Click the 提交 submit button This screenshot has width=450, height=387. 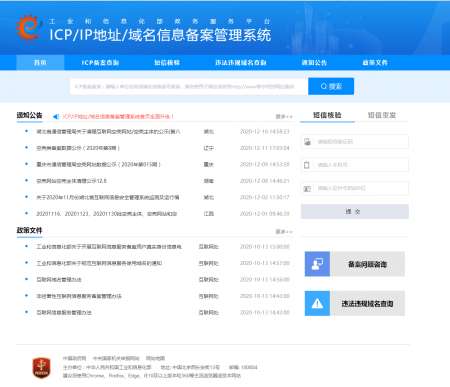pyautogui.click(x=355, y=211)
